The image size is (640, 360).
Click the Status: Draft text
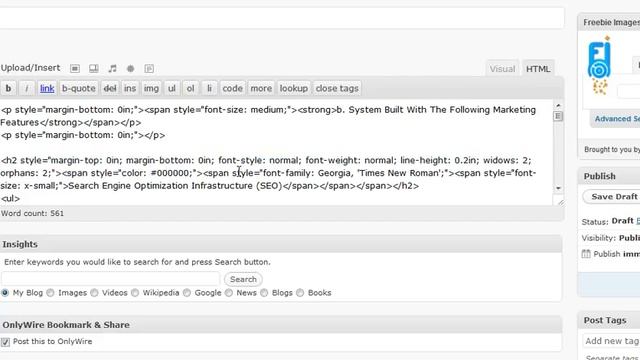tap(607, 221)
